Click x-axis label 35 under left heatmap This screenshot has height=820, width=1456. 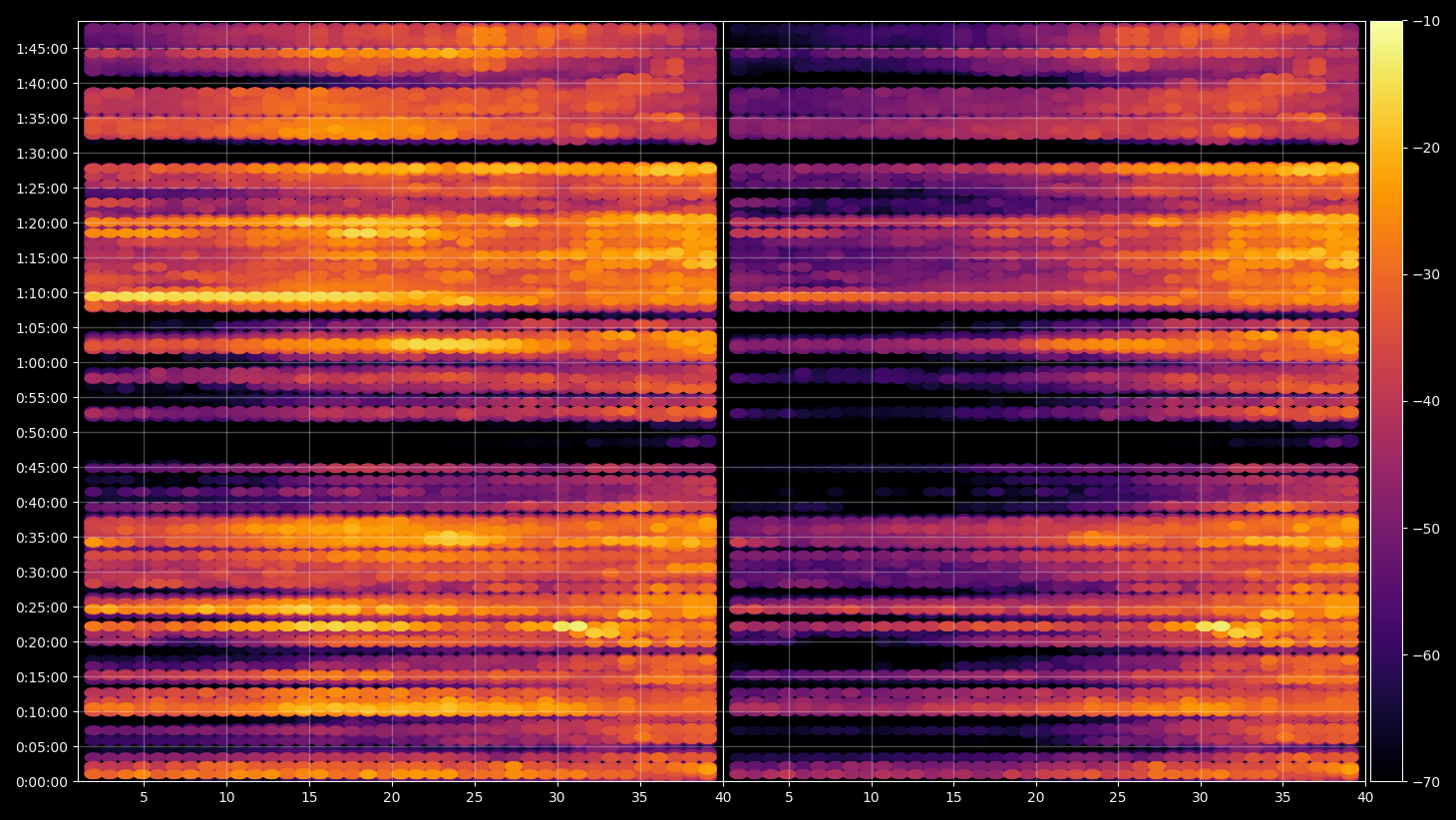point(640,798)
